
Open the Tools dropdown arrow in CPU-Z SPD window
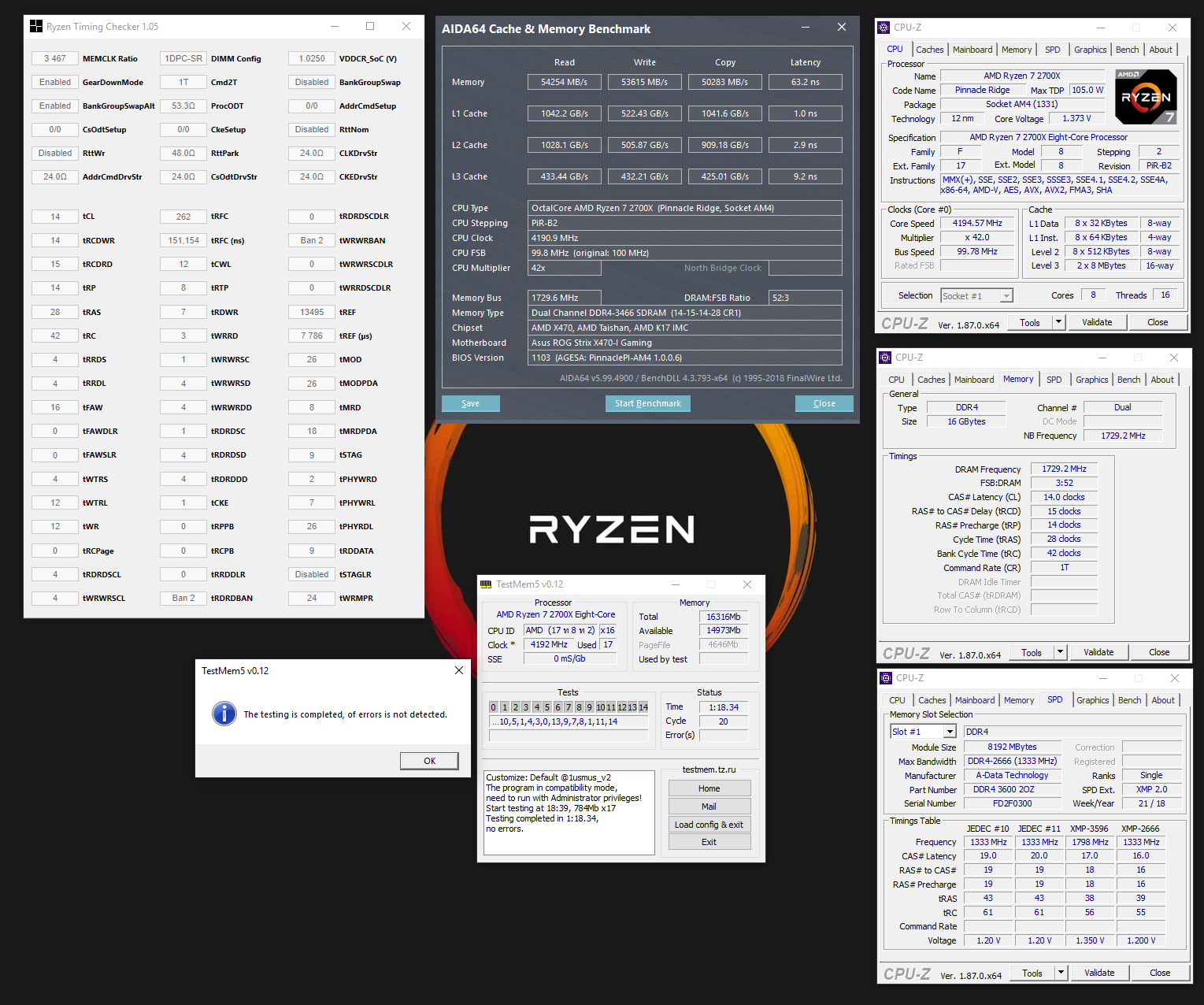[1061, 973]
